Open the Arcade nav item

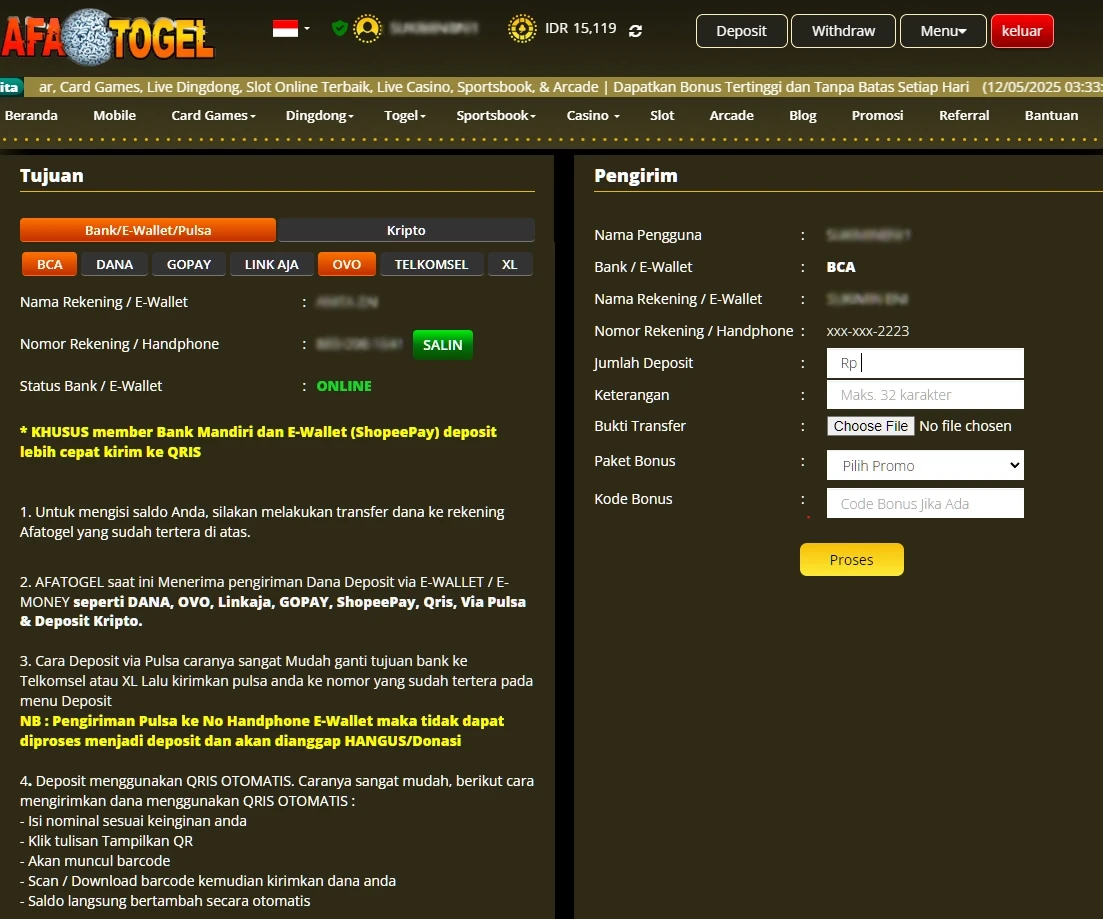(x=732, y=115)
